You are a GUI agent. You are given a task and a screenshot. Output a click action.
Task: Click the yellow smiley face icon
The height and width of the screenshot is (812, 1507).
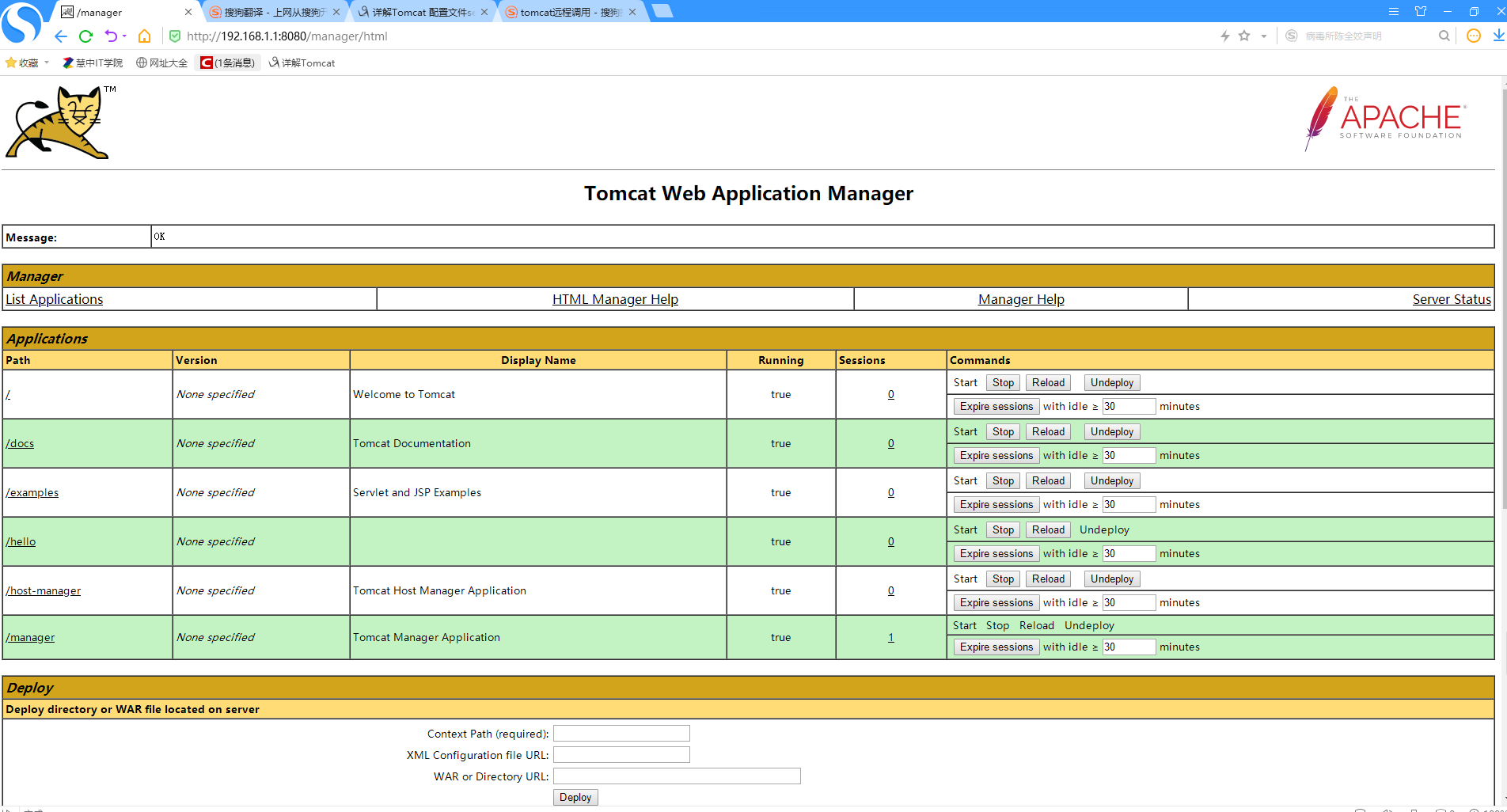1474,36
